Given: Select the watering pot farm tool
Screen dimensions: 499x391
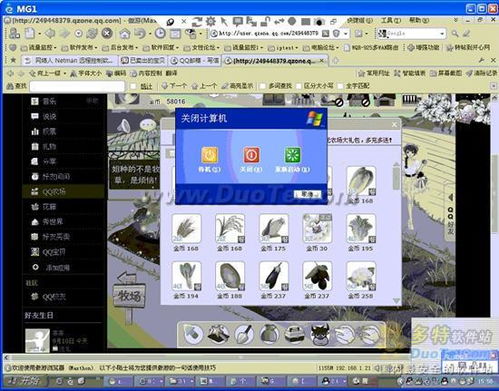Looking at the screenshot, I should [x=269, y=334].
